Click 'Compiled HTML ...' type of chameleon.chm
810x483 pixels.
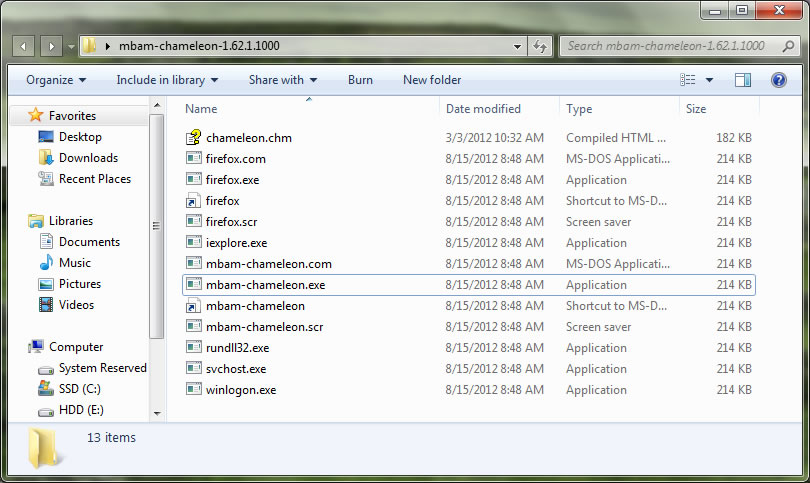click(x=616, y=138)
